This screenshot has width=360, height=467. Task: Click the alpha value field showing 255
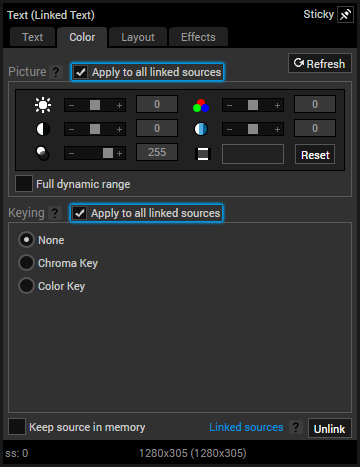157,152
